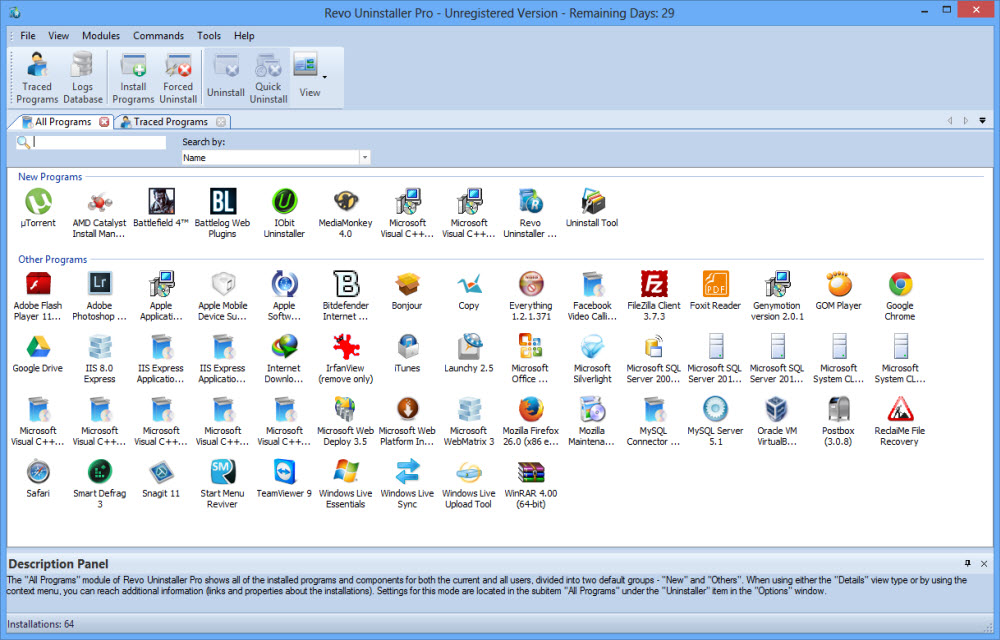
Task: Open the Traced Programs toolbar button
Action: click(x=37, y=78)
